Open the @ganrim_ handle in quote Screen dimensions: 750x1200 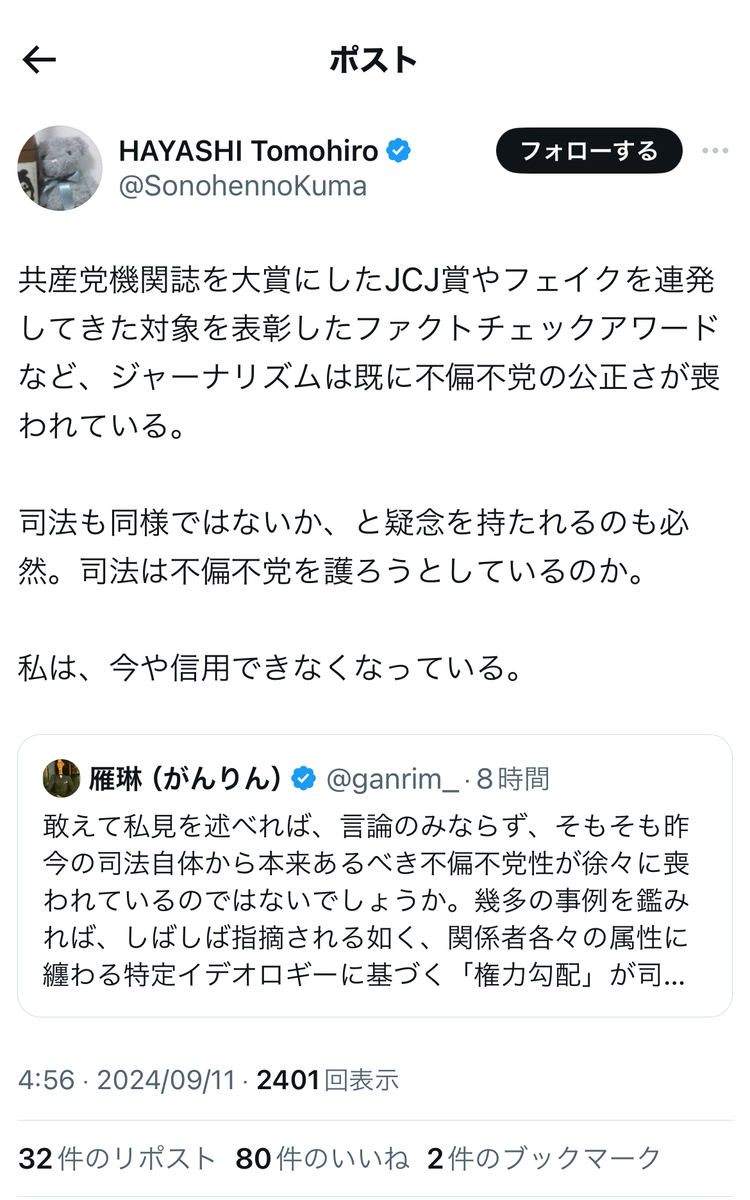[394, 778]
